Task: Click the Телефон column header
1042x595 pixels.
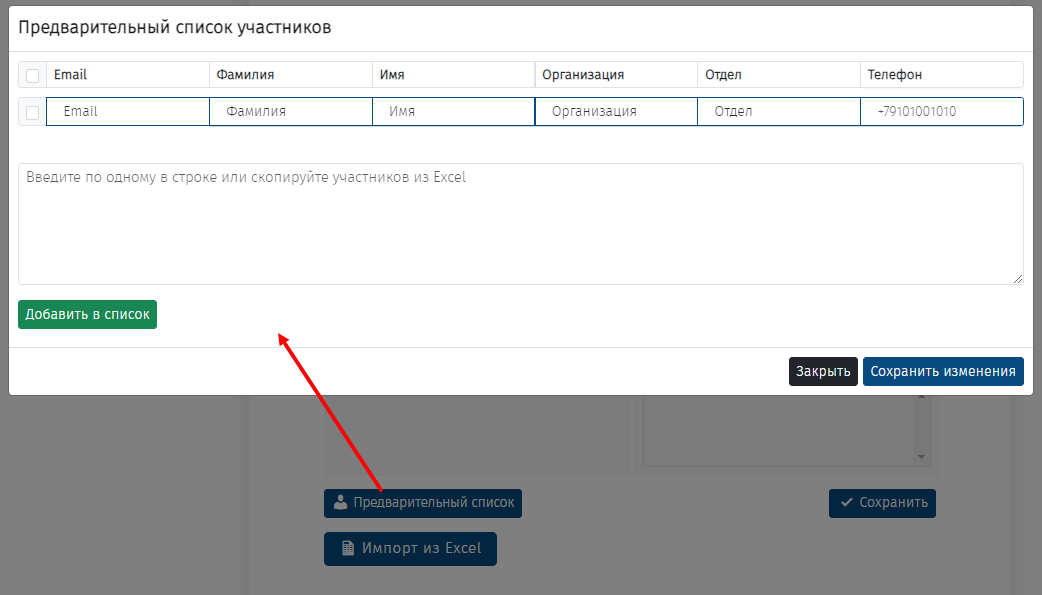Action: 894,75
